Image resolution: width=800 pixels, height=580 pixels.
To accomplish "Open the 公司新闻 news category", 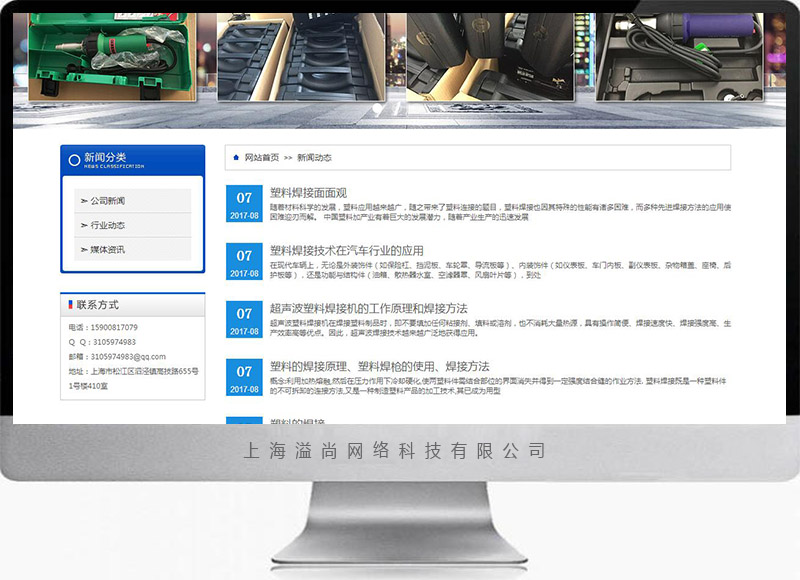I will pos(133,200).
